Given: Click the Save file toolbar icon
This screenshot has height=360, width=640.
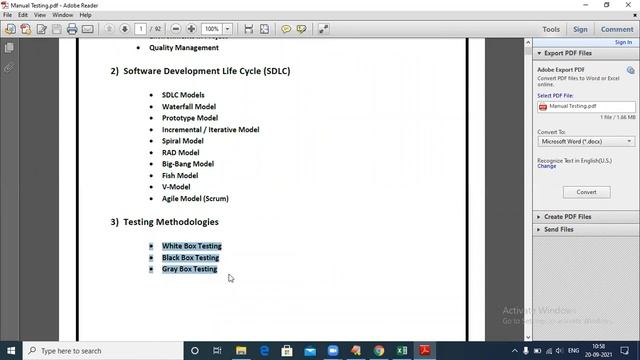Looking at the screenshot, I should click(57, 29).
